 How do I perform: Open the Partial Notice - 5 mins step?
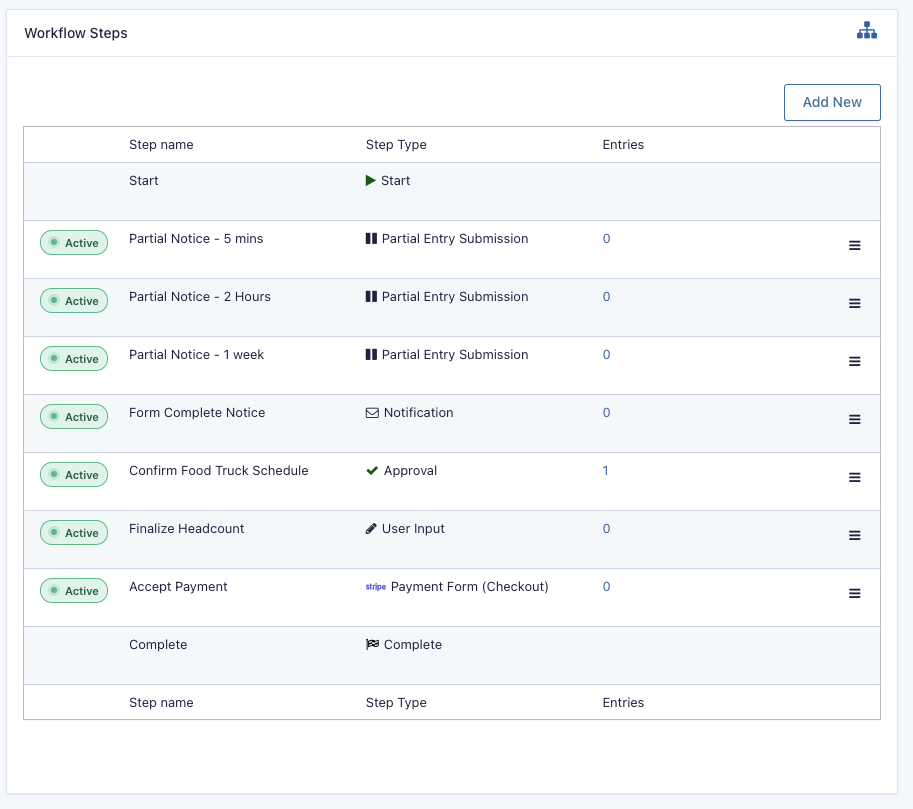coord(196,238)
